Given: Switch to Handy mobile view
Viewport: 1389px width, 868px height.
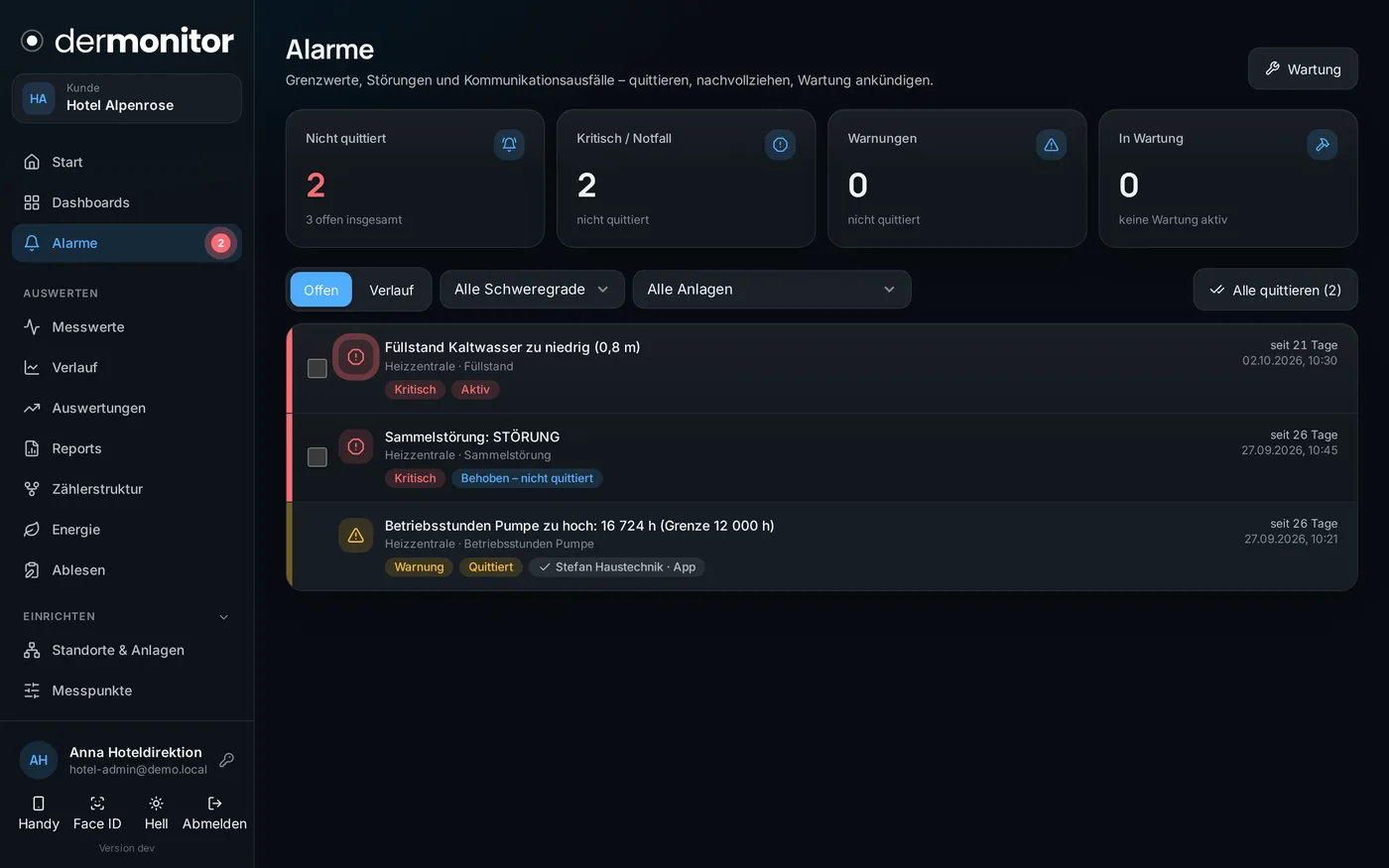Looking at the screenshot, I should (39, 812).
